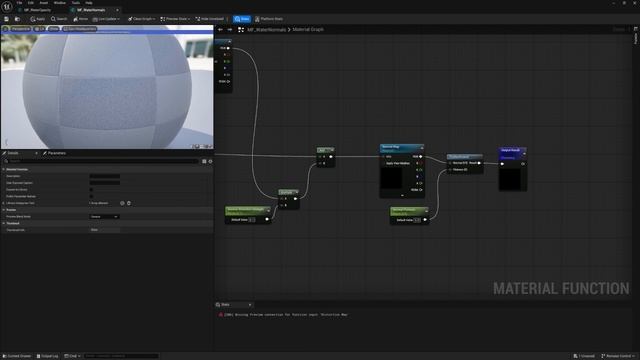Apply the material changes
Screen dimensions: 640x360
tap(38, 19)
